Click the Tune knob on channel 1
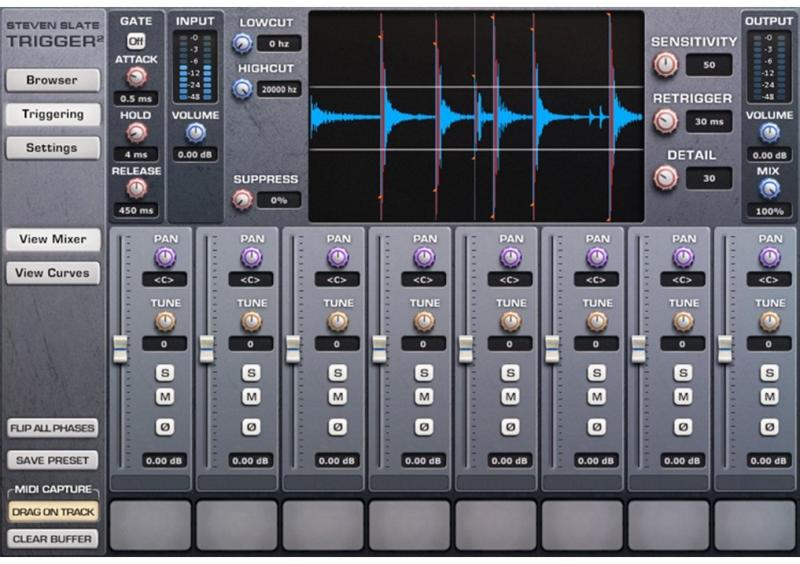Image resolution: width=800 pixels, height=564 pixels. [x=165, y=322]
